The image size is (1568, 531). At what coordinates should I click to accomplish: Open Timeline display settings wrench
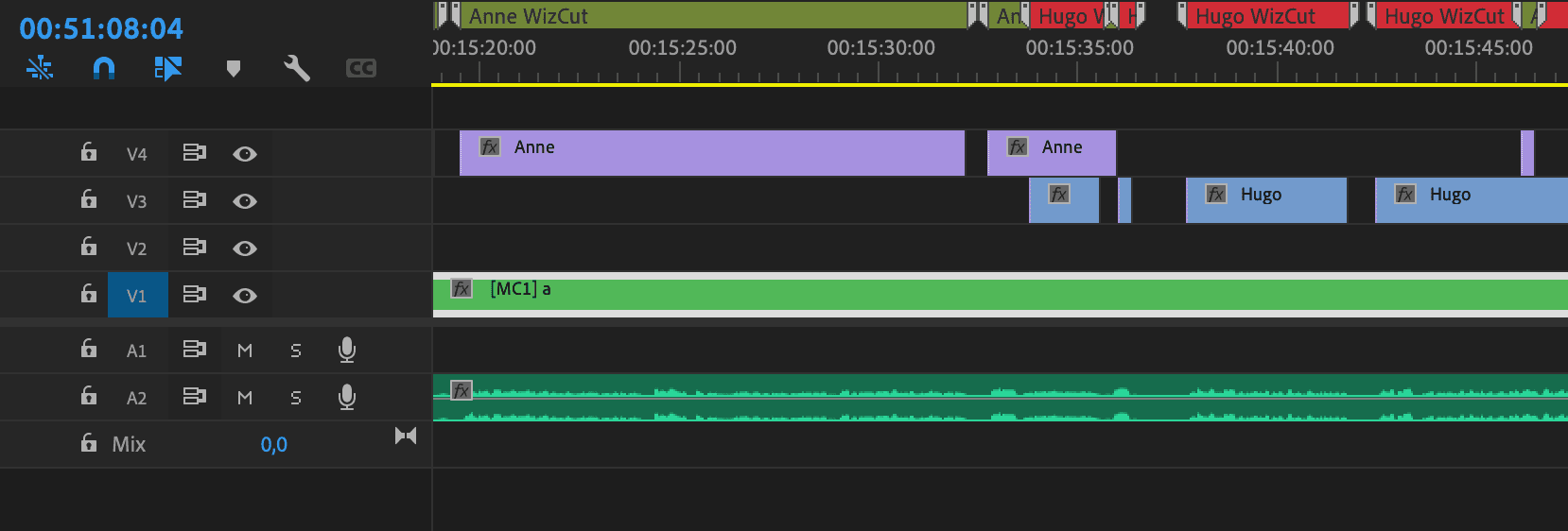pyautogui.click(x=297, y=68)
